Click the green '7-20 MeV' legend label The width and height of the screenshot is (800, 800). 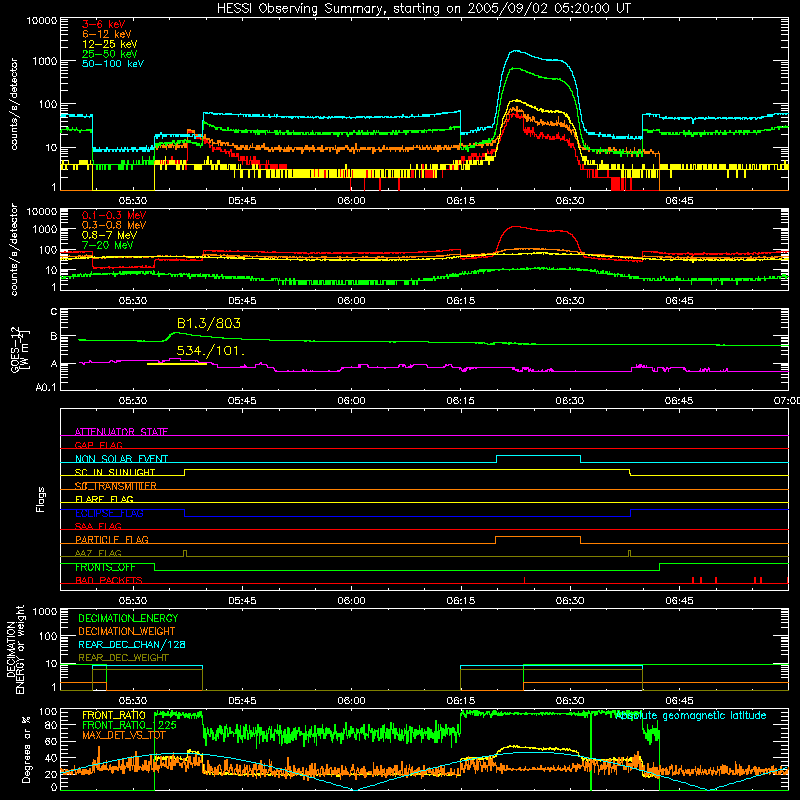point(108,245)
